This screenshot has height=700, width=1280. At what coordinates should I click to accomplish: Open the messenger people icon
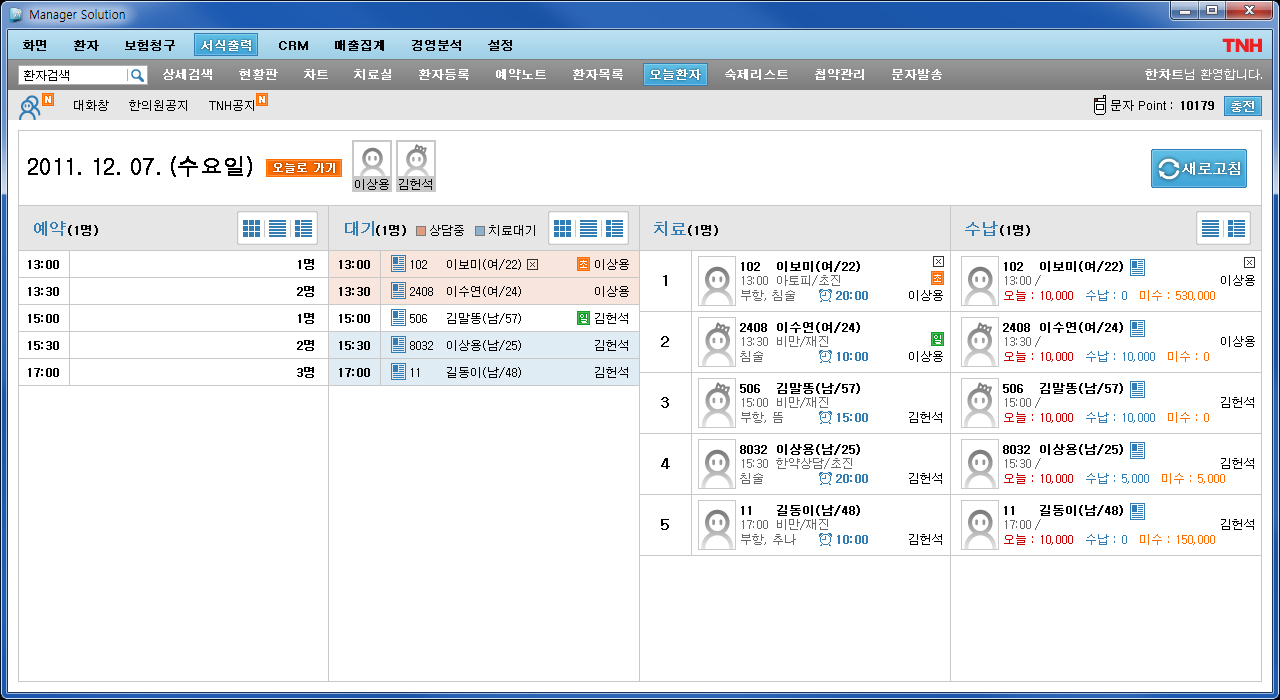coord(30,106)
